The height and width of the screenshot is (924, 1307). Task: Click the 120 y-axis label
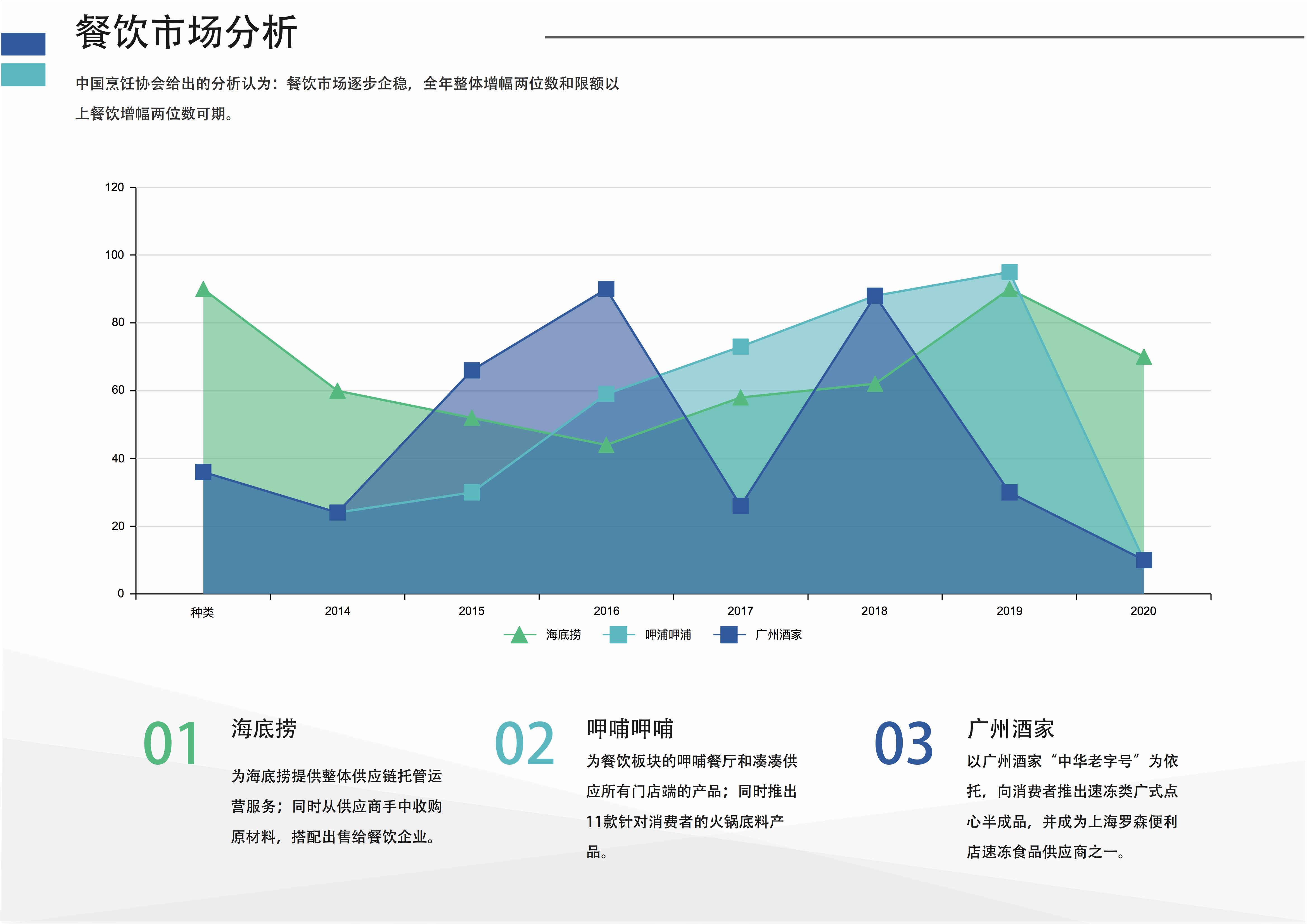[x=114, y=187]
